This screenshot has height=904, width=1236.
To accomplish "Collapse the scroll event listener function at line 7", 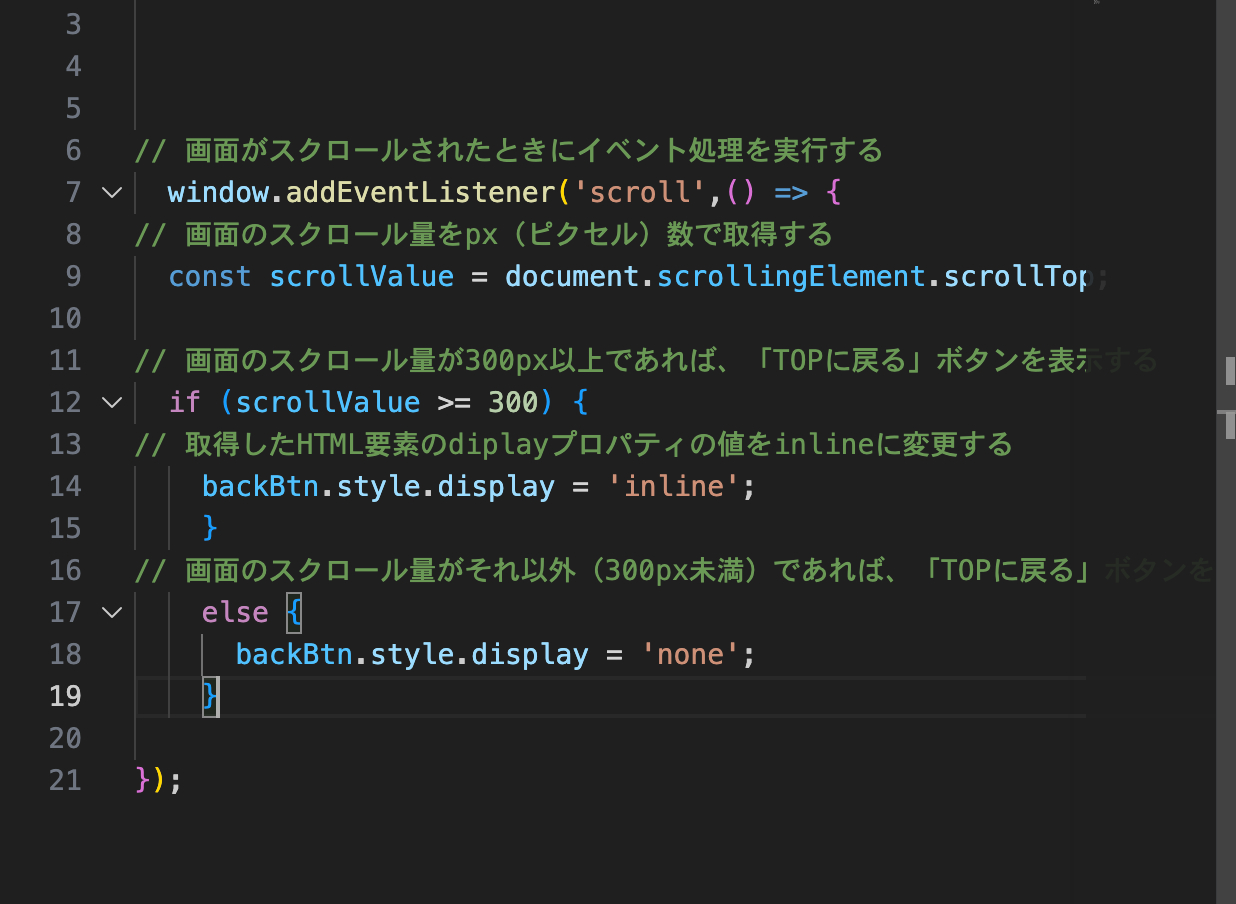I will 111,192.
